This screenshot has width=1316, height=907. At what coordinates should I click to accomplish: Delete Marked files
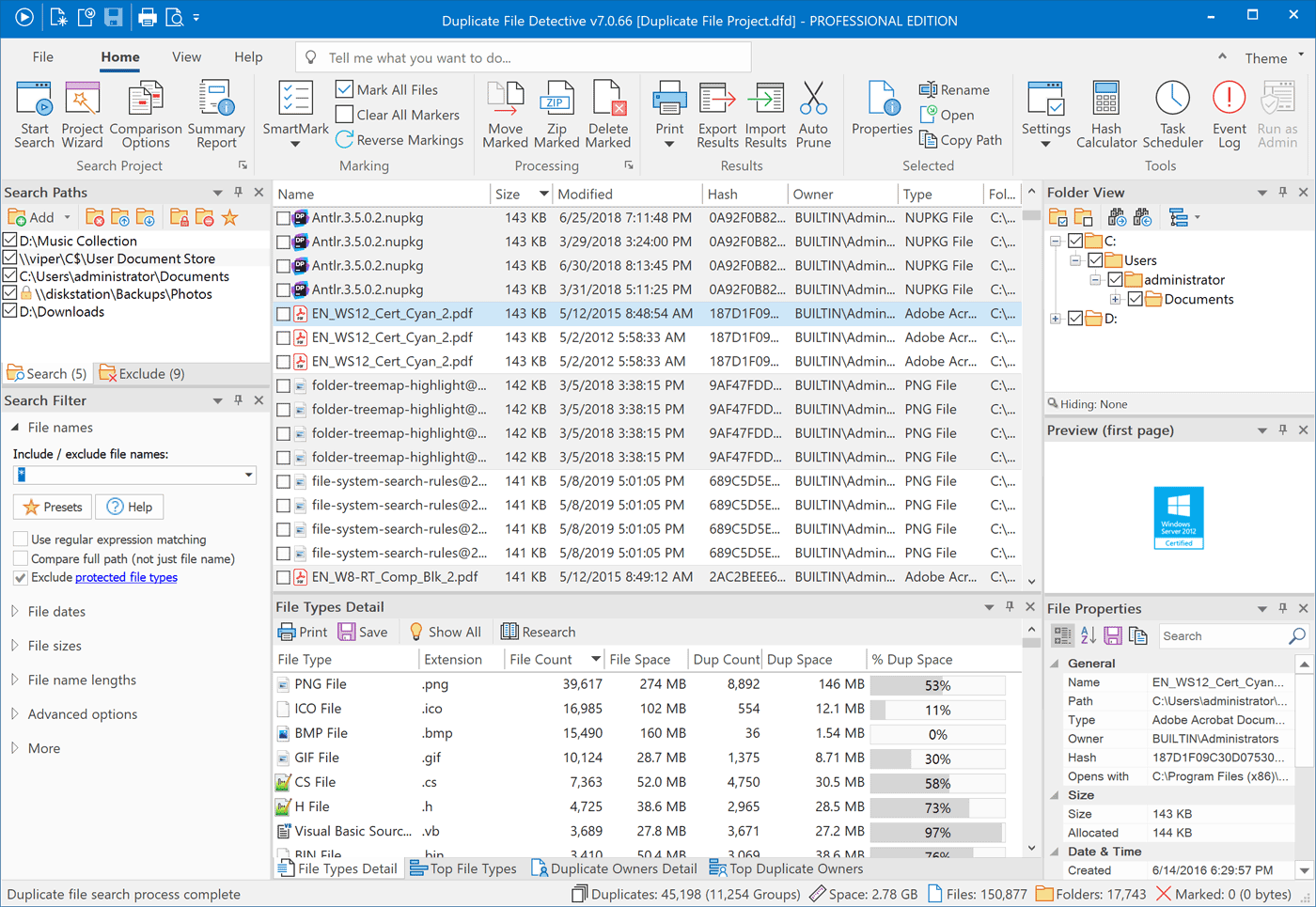pyautogui.click(x=608, y=114)
